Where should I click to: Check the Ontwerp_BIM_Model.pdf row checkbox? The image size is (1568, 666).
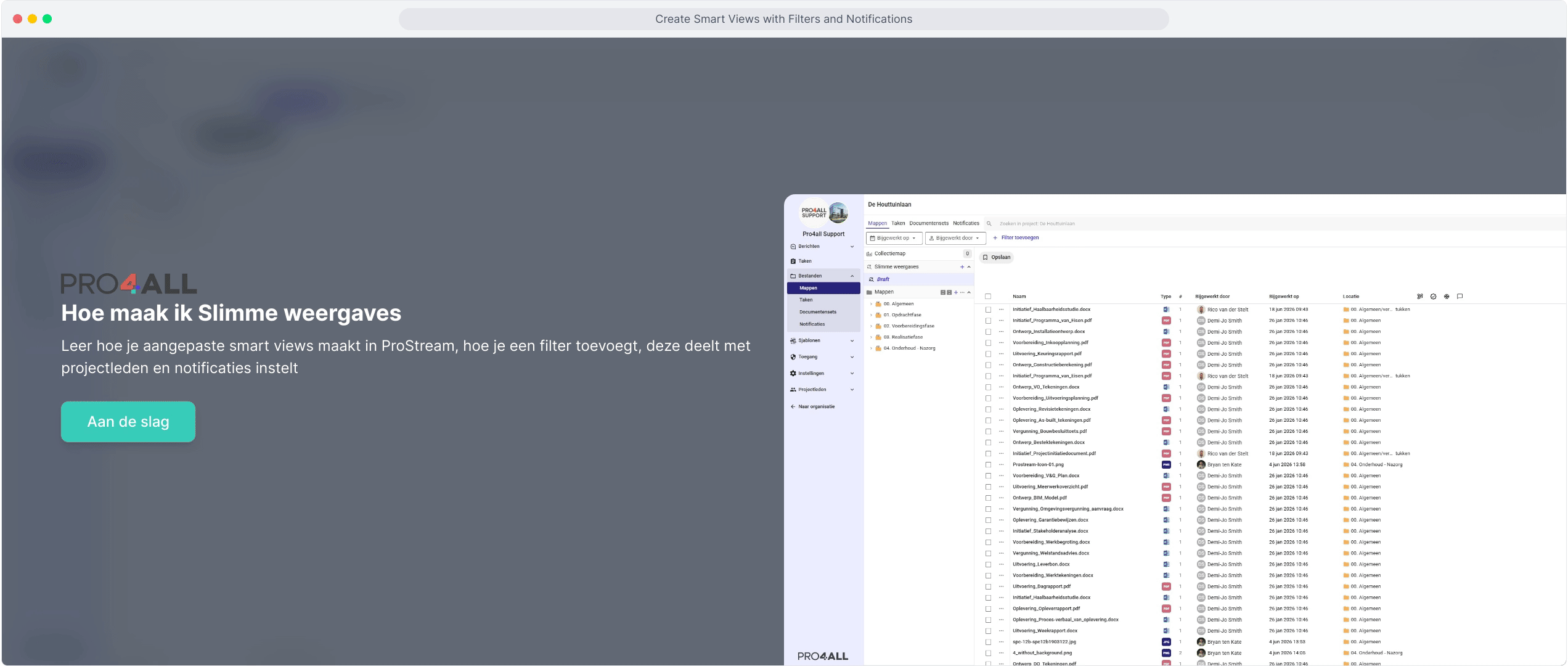[988, 498]
